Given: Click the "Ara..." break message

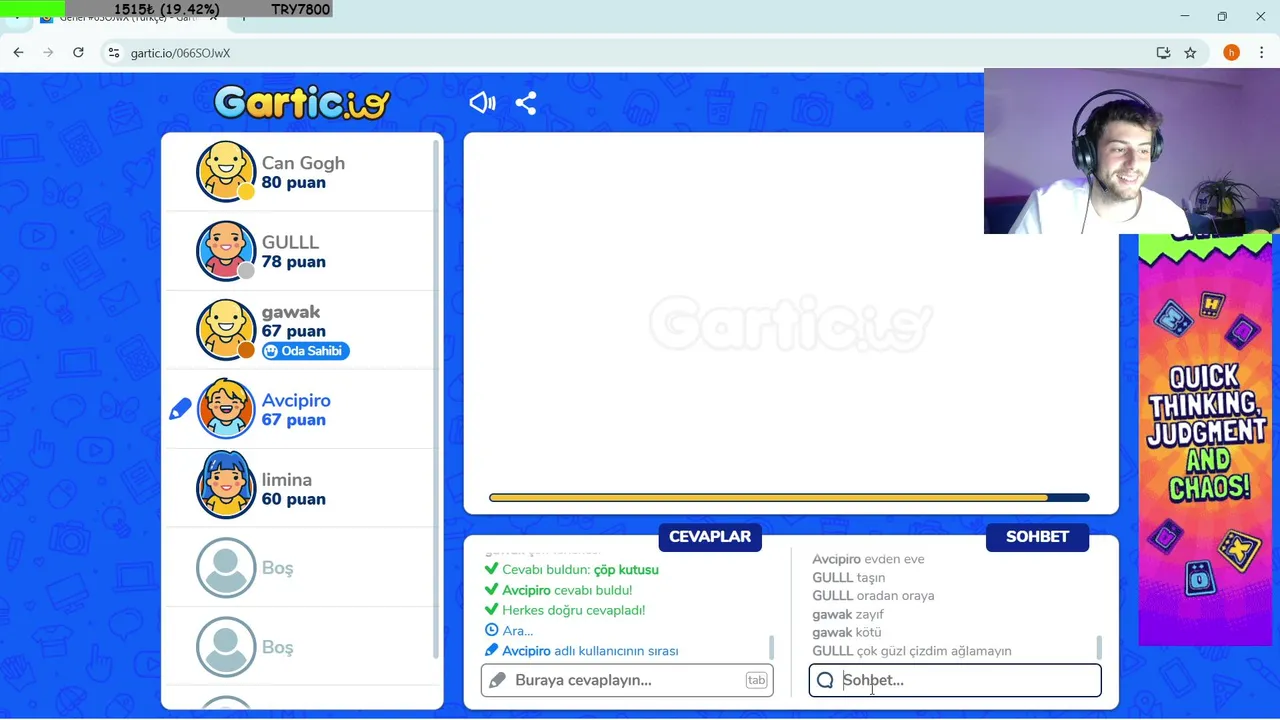Looking at the screenshot, I should [x=517, y=631].
